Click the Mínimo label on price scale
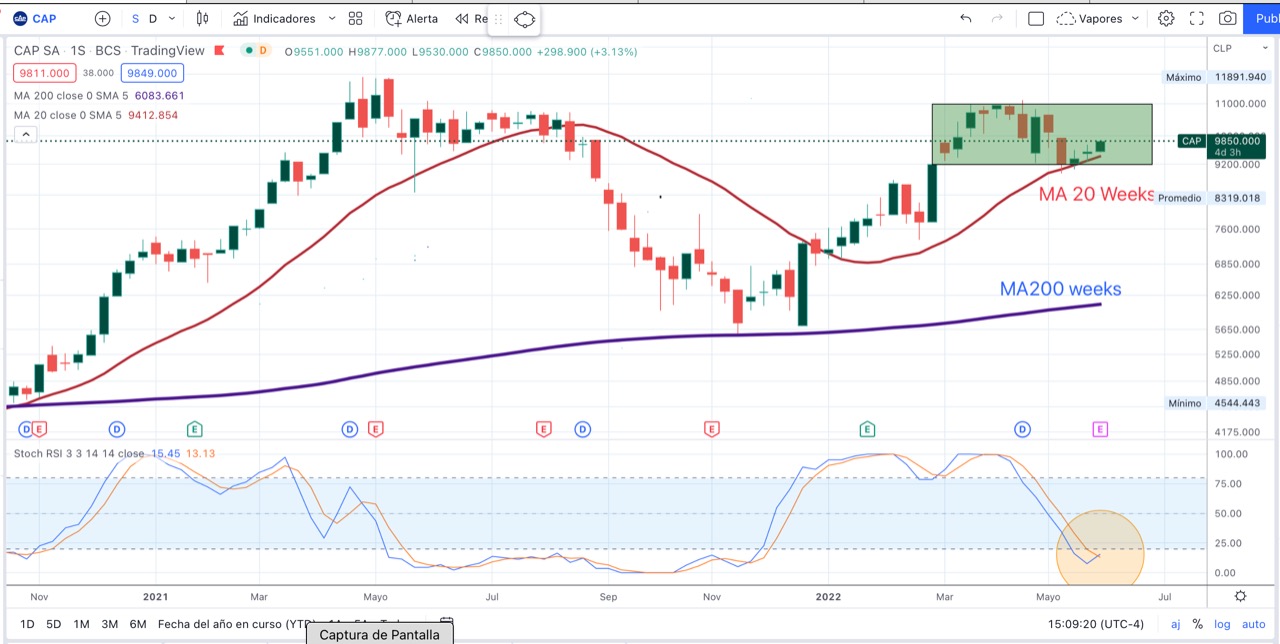1280x644 pixels. coord(1184,404)
